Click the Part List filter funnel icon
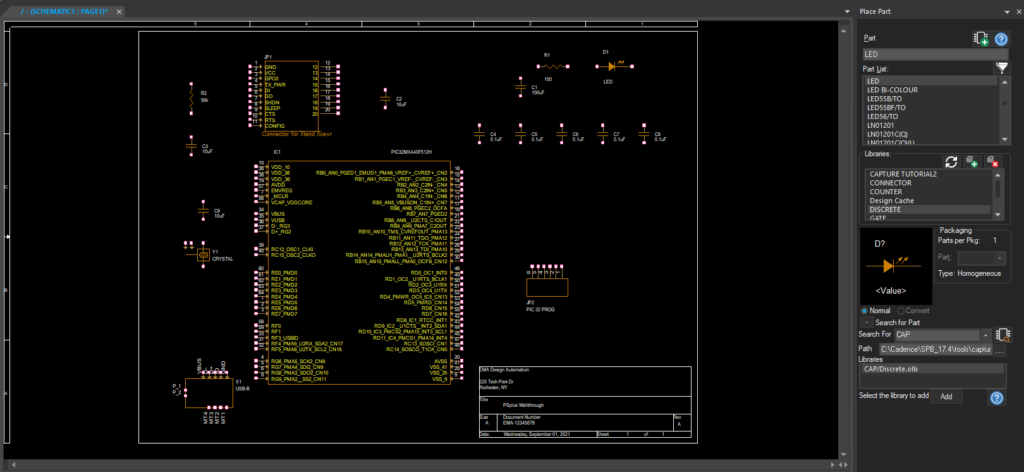Screen dimensions: 1024x472 point(1001,67)
